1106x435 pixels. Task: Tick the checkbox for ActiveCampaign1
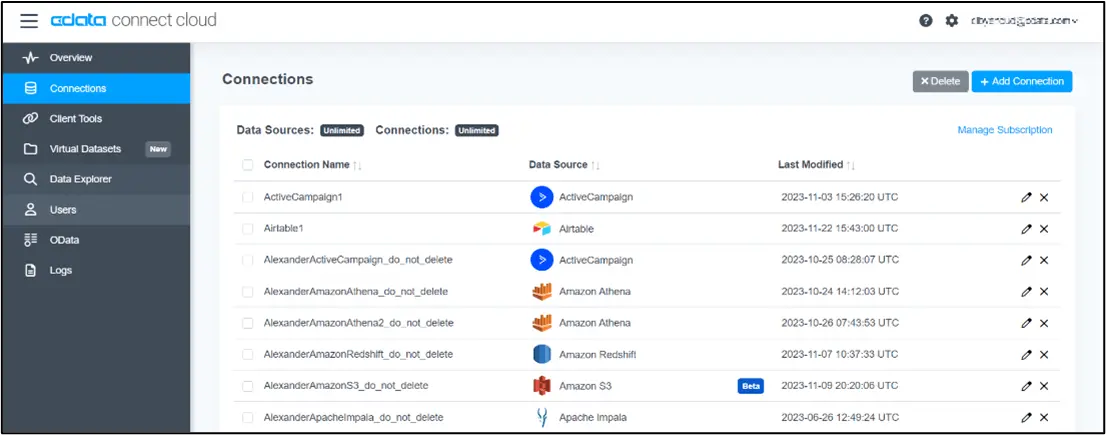[247, 197]
